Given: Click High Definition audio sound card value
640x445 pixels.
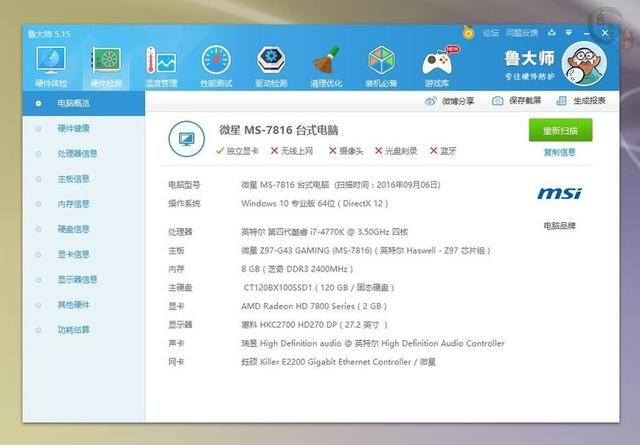Looking at the screenshot, I should 373,343.
